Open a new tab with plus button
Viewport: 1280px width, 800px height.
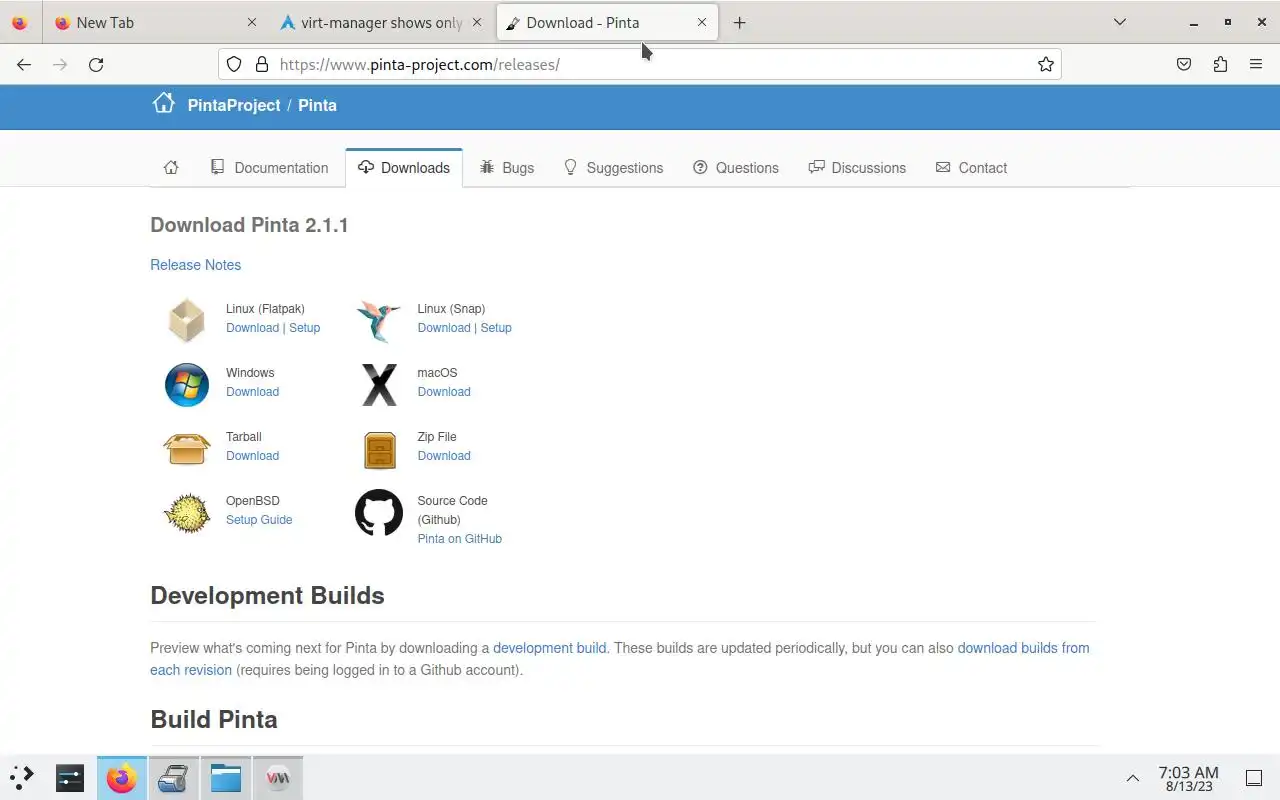point(739,22)
